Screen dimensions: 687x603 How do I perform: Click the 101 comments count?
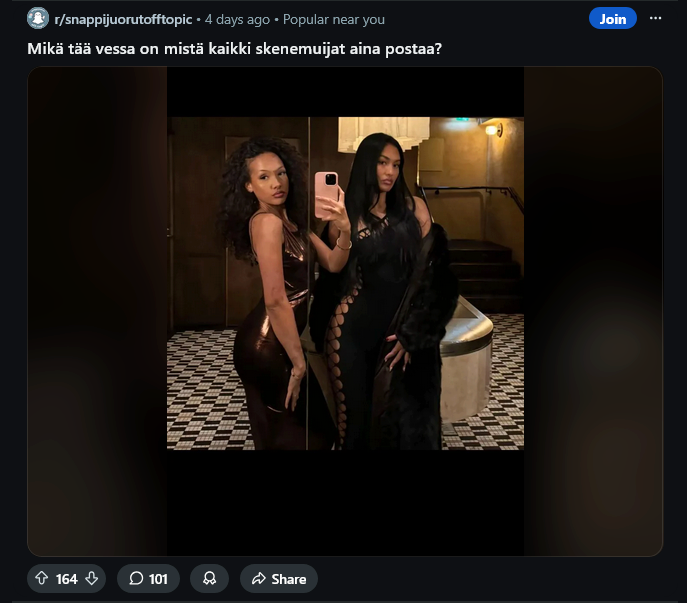pyautogui.click(x=158, y=579)
